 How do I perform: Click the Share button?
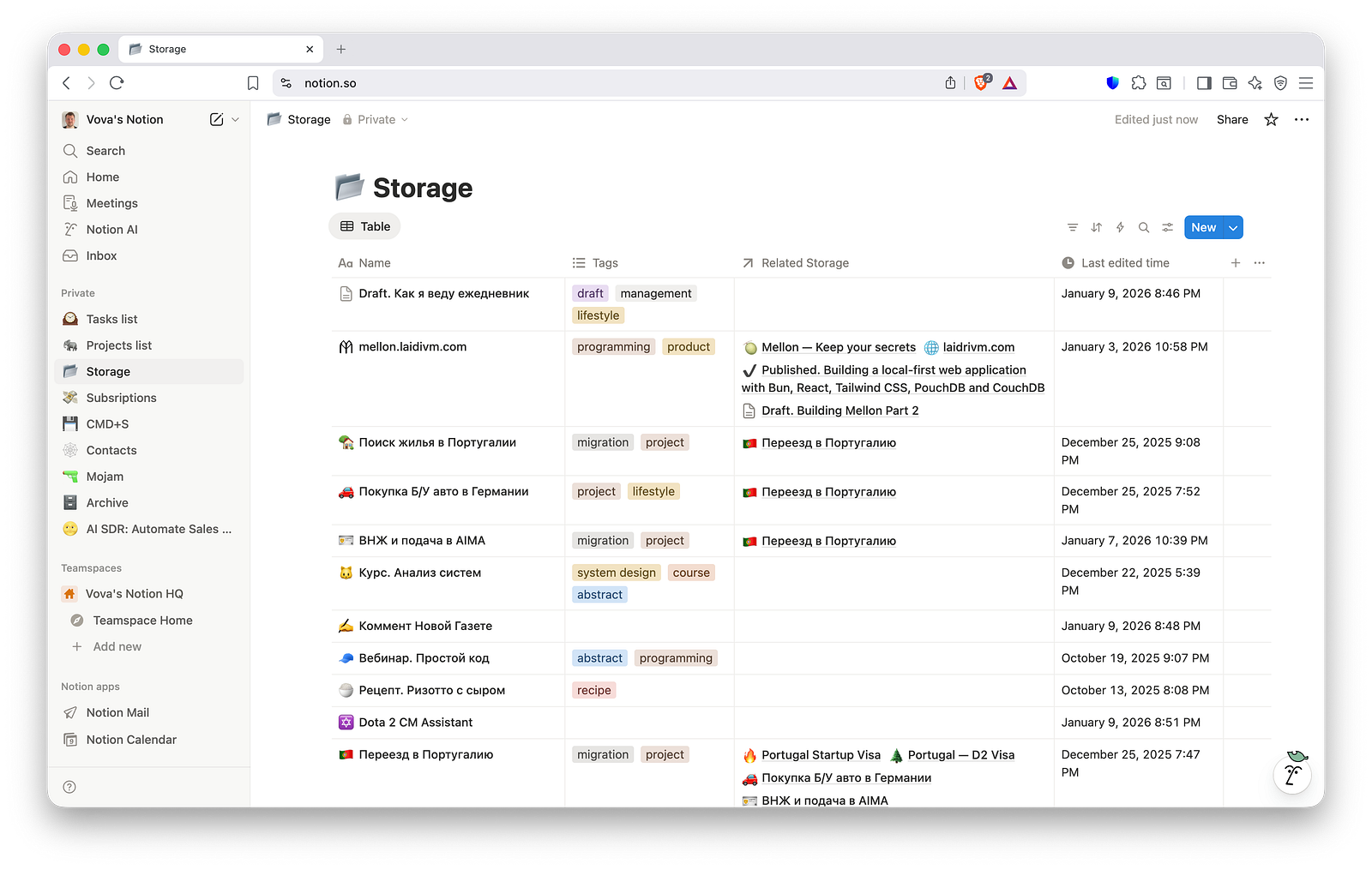tap(1231, 120)
